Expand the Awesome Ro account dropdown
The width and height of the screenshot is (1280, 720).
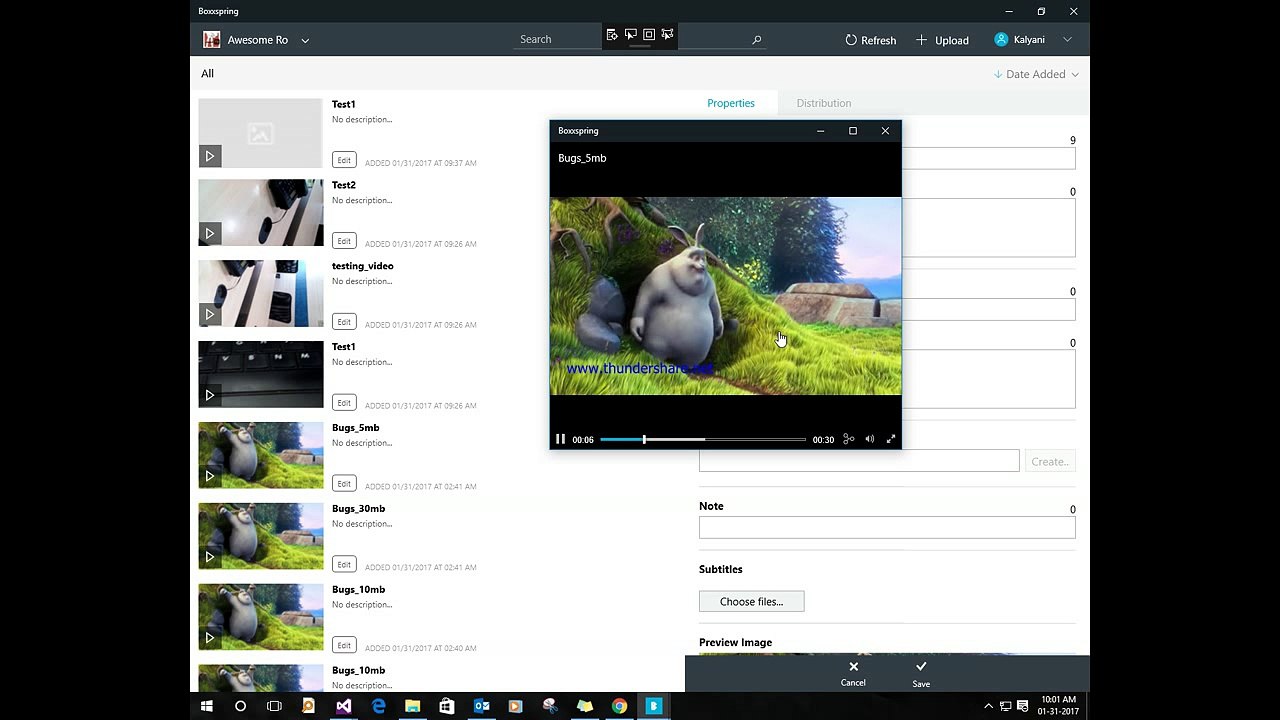pos(305,41)
